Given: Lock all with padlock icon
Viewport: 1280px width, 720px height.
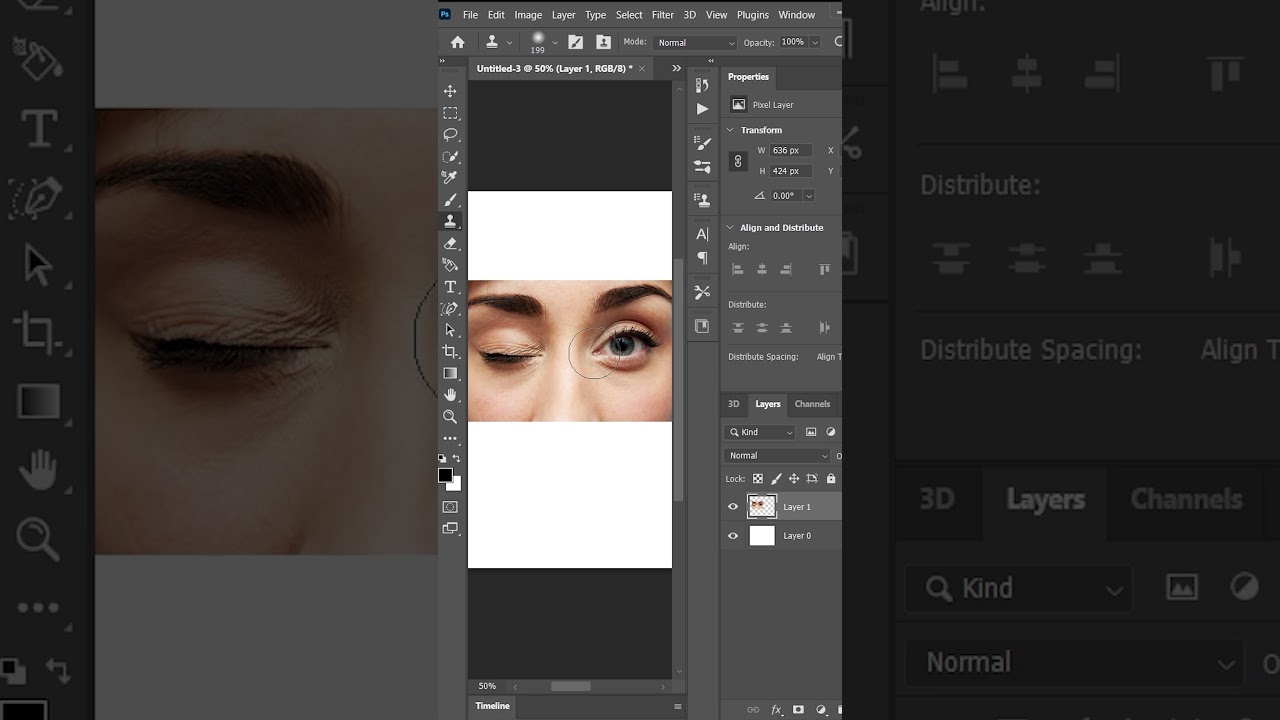Looking at the screenshot, I should click(x=831, y=479).
